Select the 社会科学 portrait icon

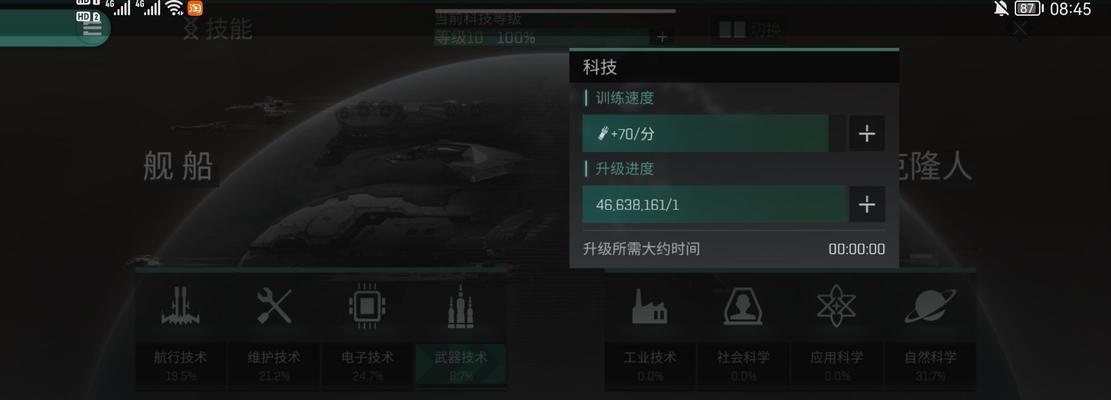[x=743, y=307]
